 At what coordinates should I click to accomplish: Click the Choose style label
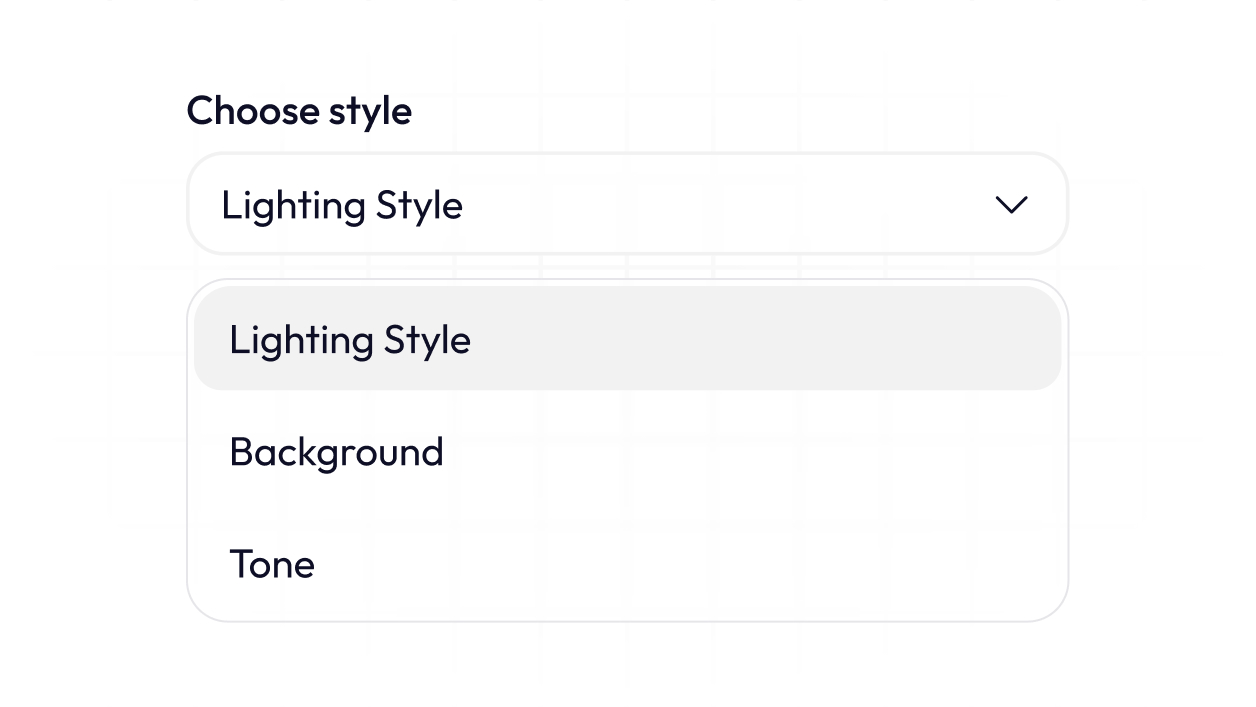299,110
